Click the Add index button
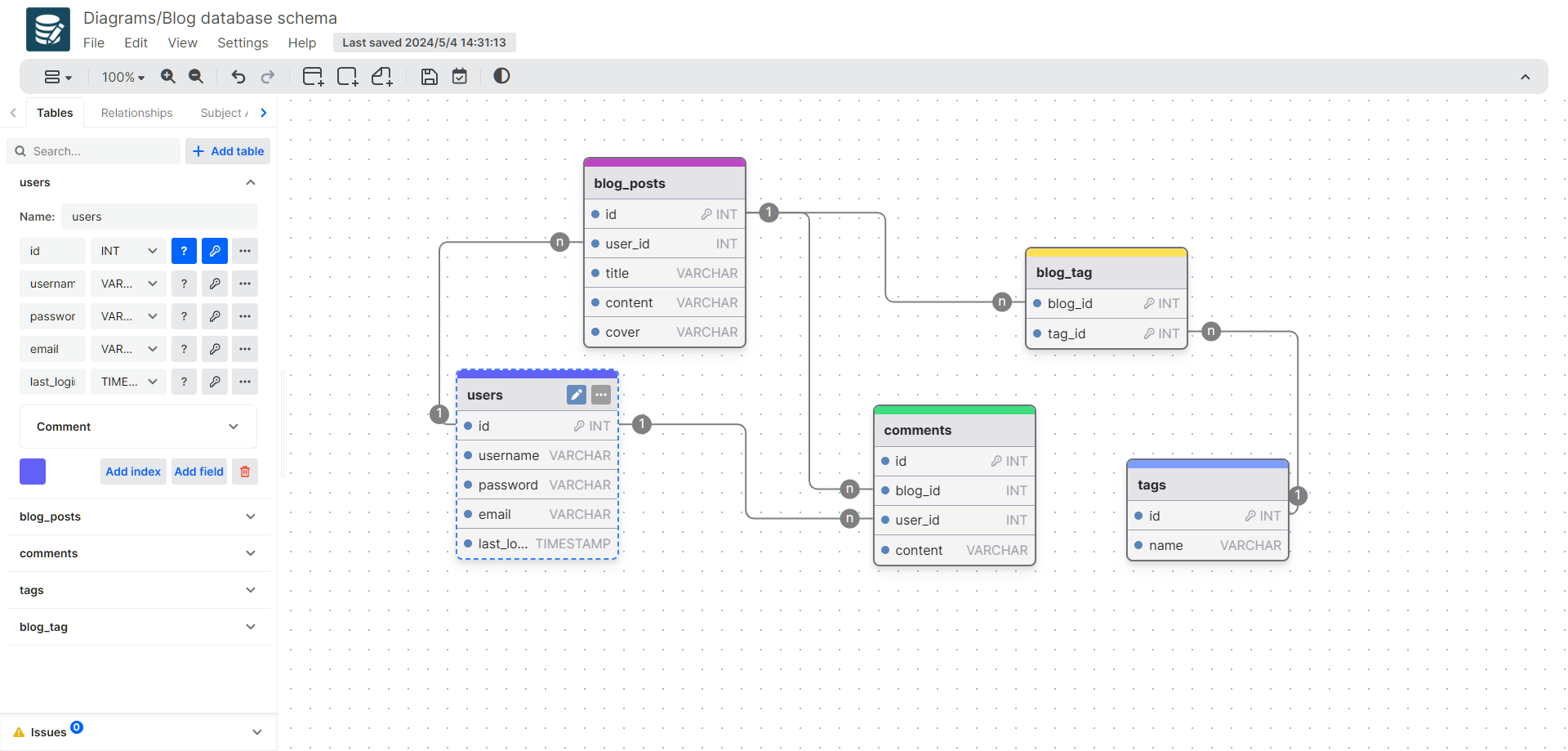The width and height of the screenshot is (1568, 751). point(133,472)
